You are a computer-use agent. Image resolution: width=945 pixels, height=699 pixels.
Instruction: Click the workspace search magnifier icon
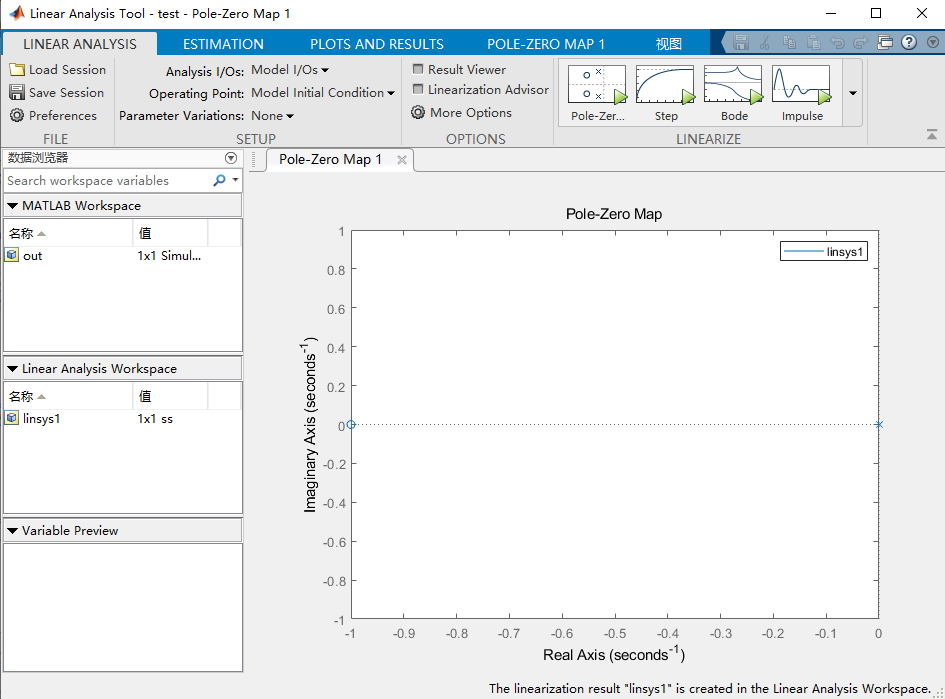(219, 180)
